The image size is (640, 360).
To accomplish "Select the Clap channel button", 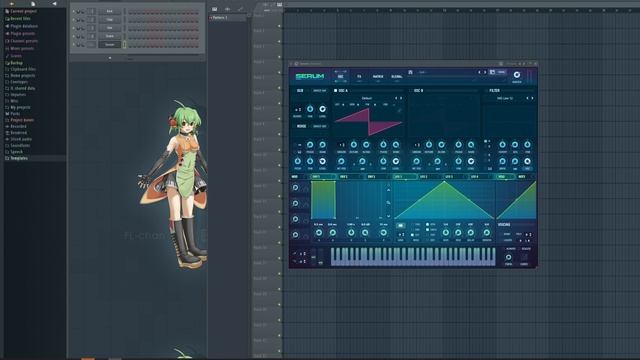I will pyautogui.click(x=109, y=20).
